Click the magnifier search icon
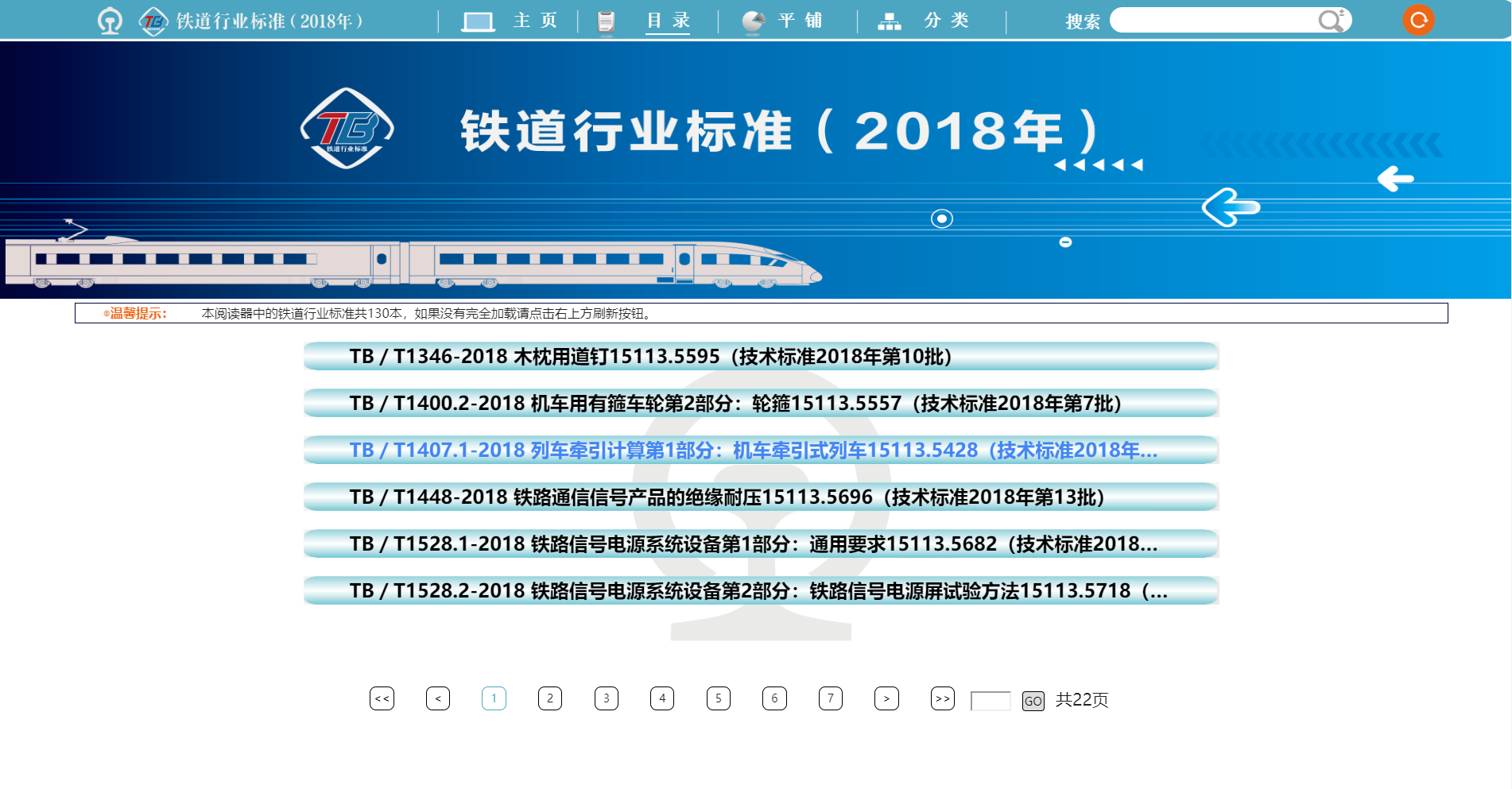1512x789 pixels. pos(1331,20)
